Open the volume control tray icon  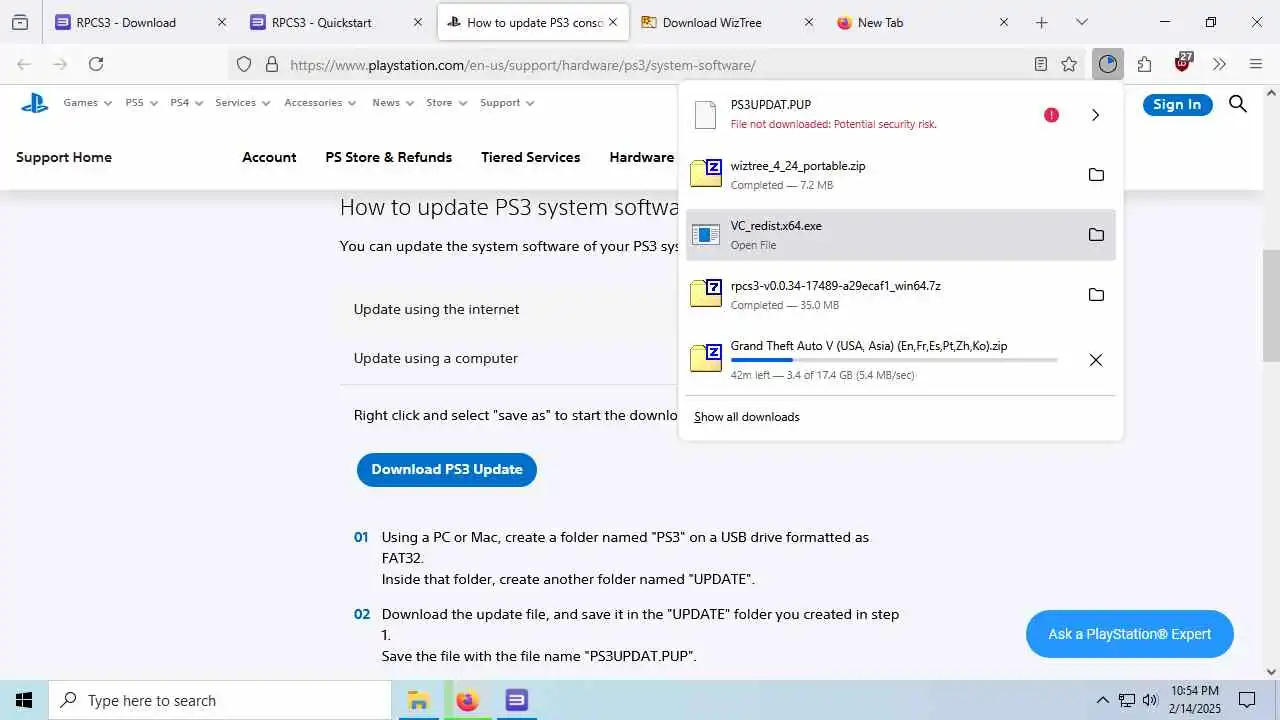pyautogui.click(x=1149, y=700)
